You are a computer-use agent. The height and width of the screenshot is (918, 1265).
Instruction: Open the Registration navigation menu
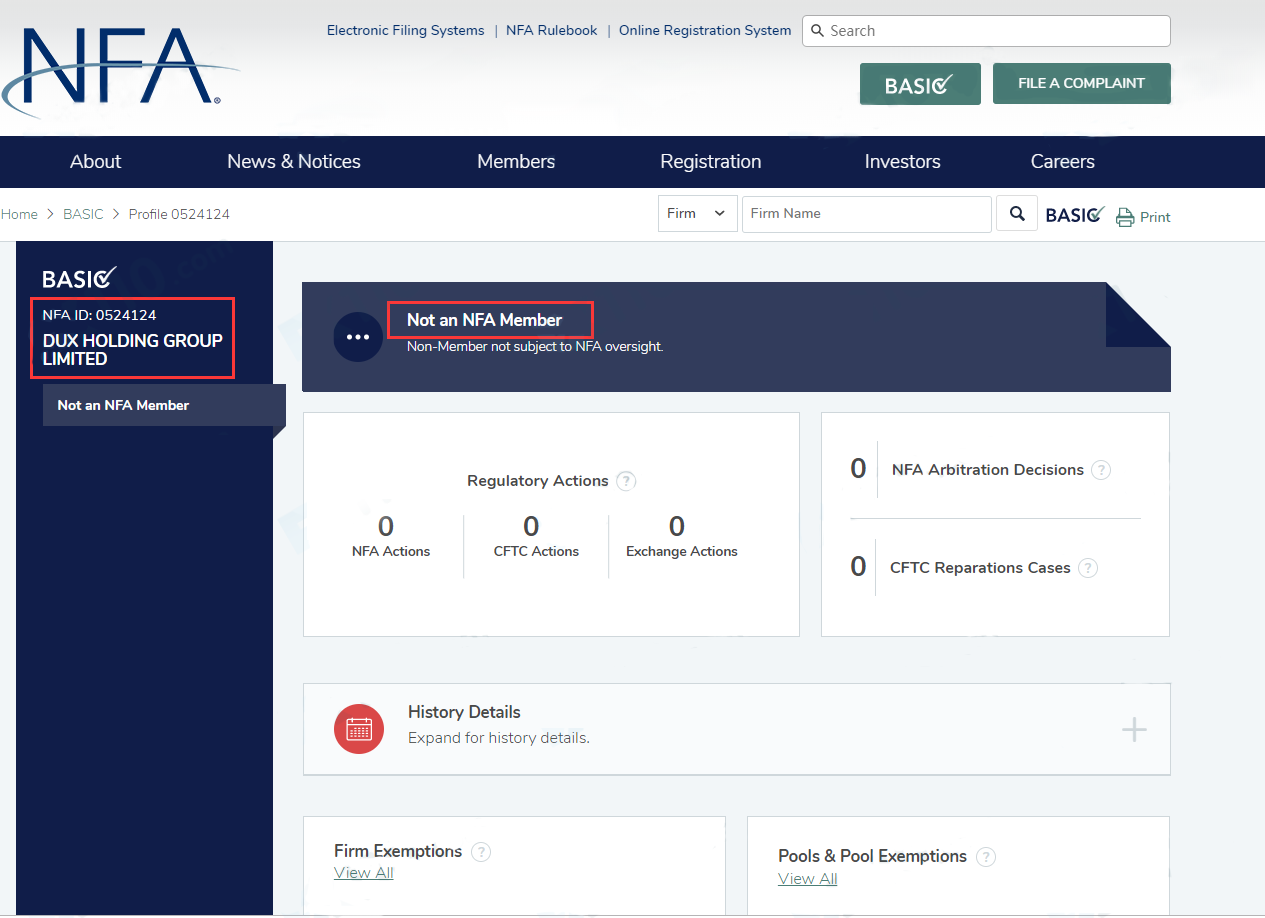point(711,162)
